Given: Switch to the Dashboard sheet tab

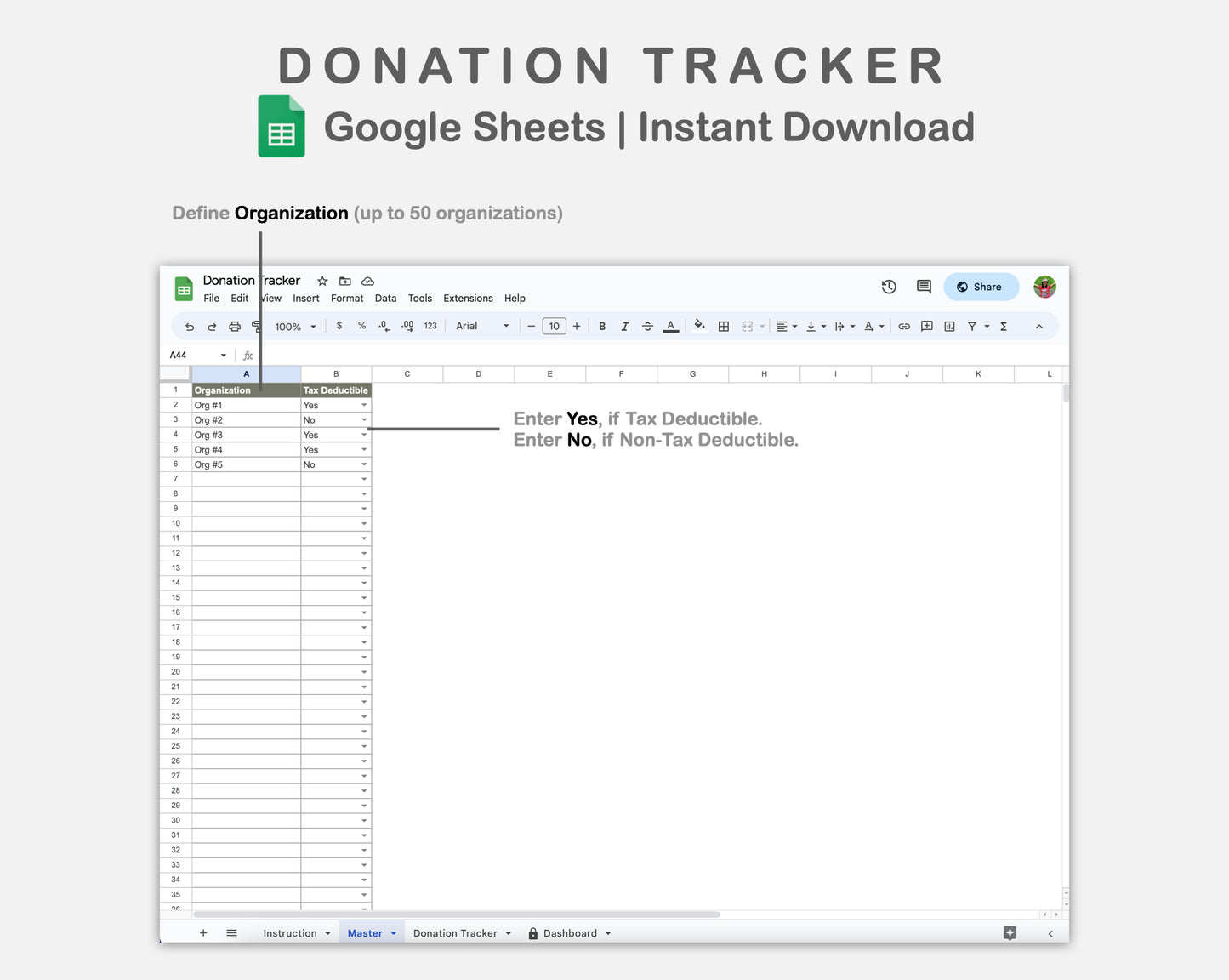Looking at the screenshot, I should pyautogui.click(x=570, y=932).
